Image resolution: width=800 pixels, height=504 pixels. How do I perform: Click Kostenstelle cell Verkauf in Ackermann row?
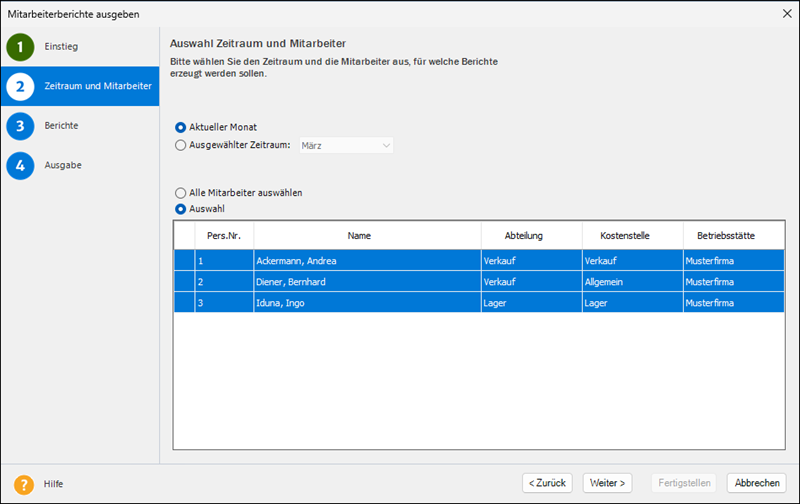[633, 261]
